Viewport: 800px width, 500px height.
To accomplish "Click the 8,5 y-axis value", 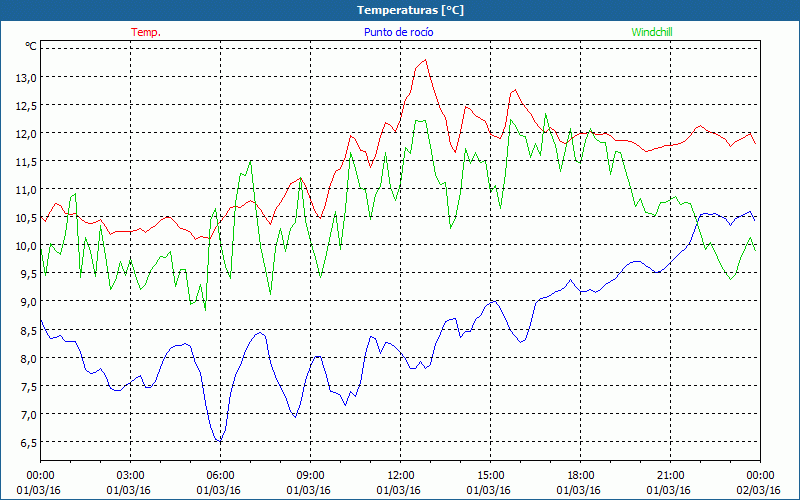I will [29, 331].
